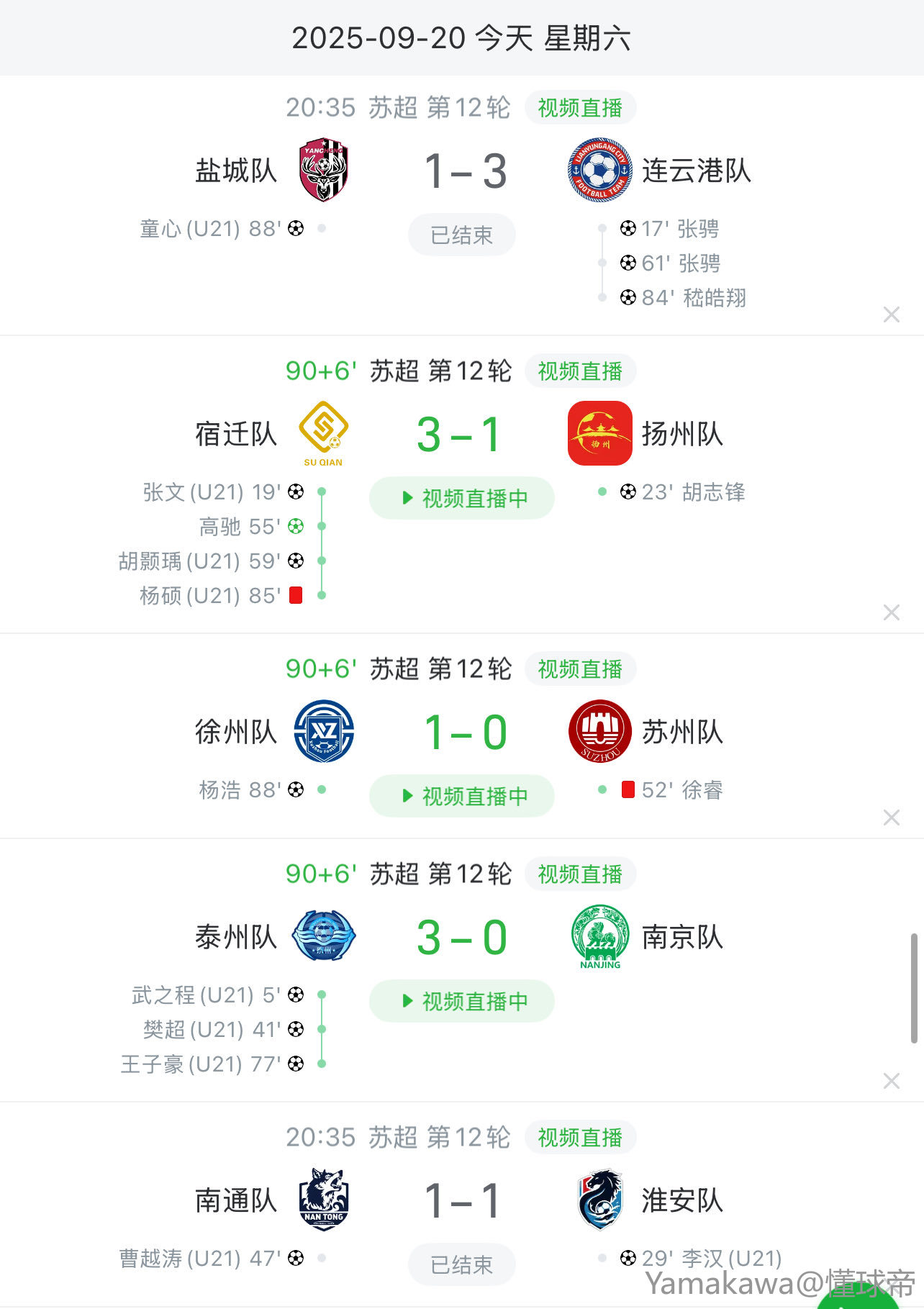Viewport: 924px width, 1309px height.
Task: Tap the Huai'an team dragon crest
Action: pos(599,1200)
